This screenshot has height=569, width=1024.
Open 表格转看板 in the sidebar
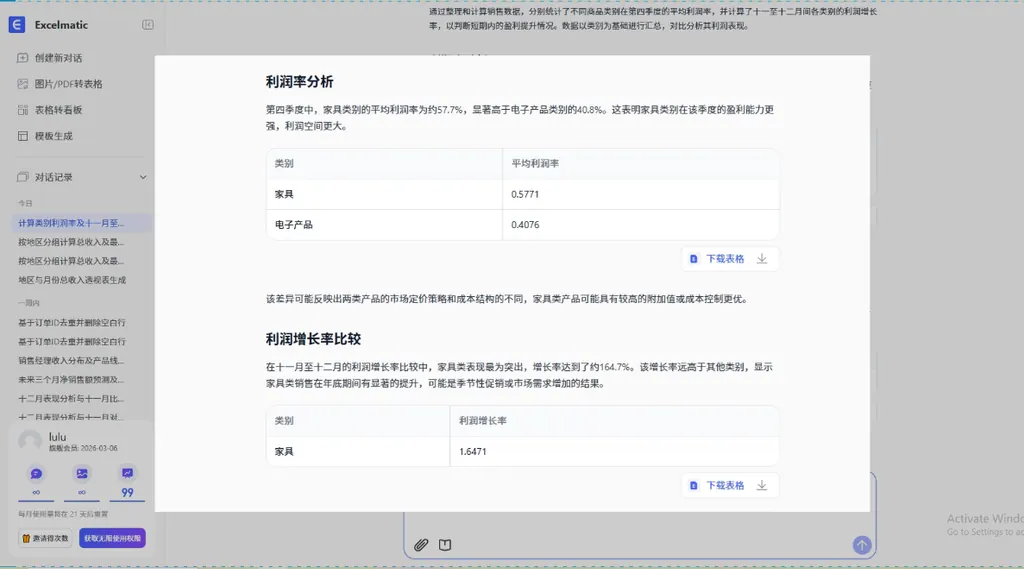(58, 110)
